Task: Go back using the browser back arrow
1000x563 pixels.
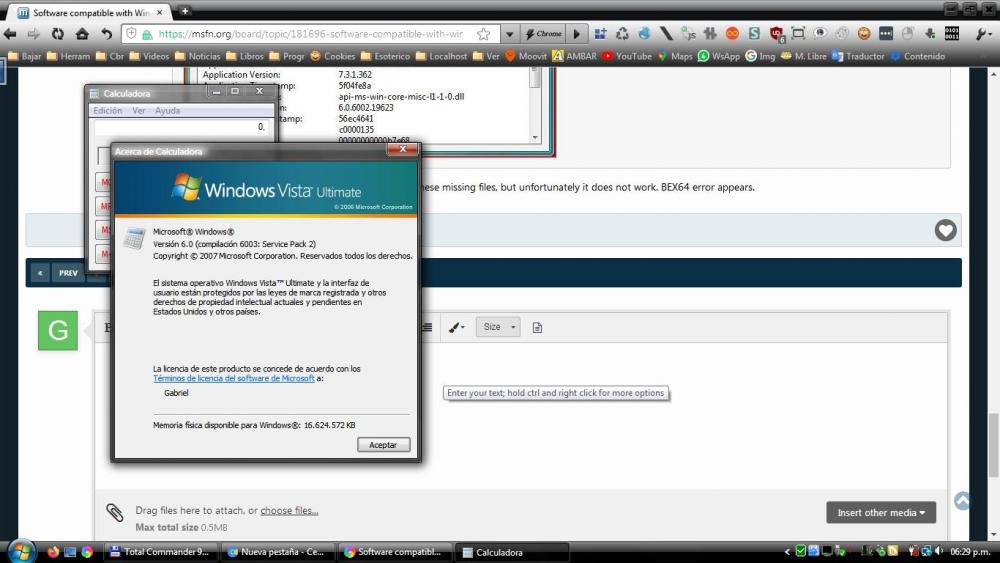Action: click(10, 34)
